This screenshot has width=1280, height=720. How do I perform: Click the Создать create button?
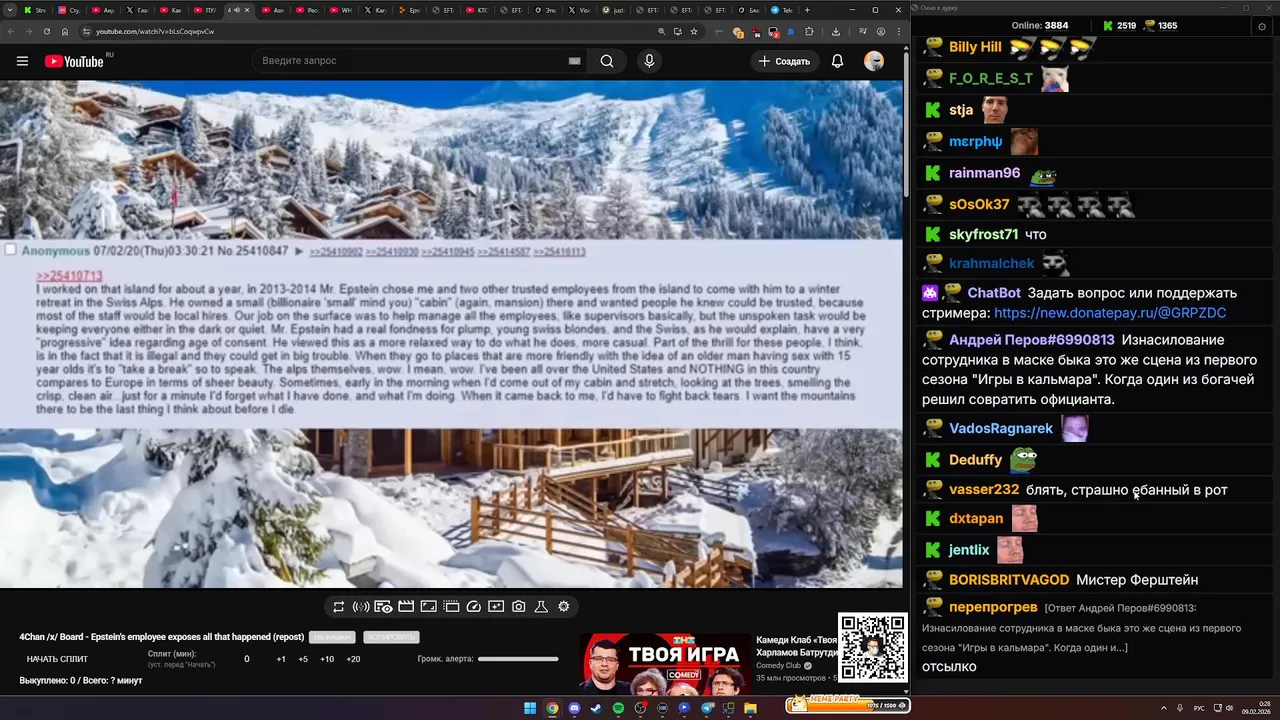pyautogui.click(x=784, y=61)
